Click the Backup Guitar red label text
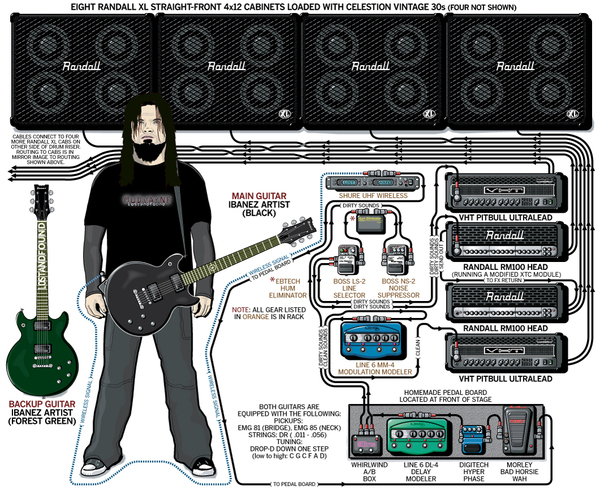Viewport: 600px width, 490px height. click(x=42, y=404)
